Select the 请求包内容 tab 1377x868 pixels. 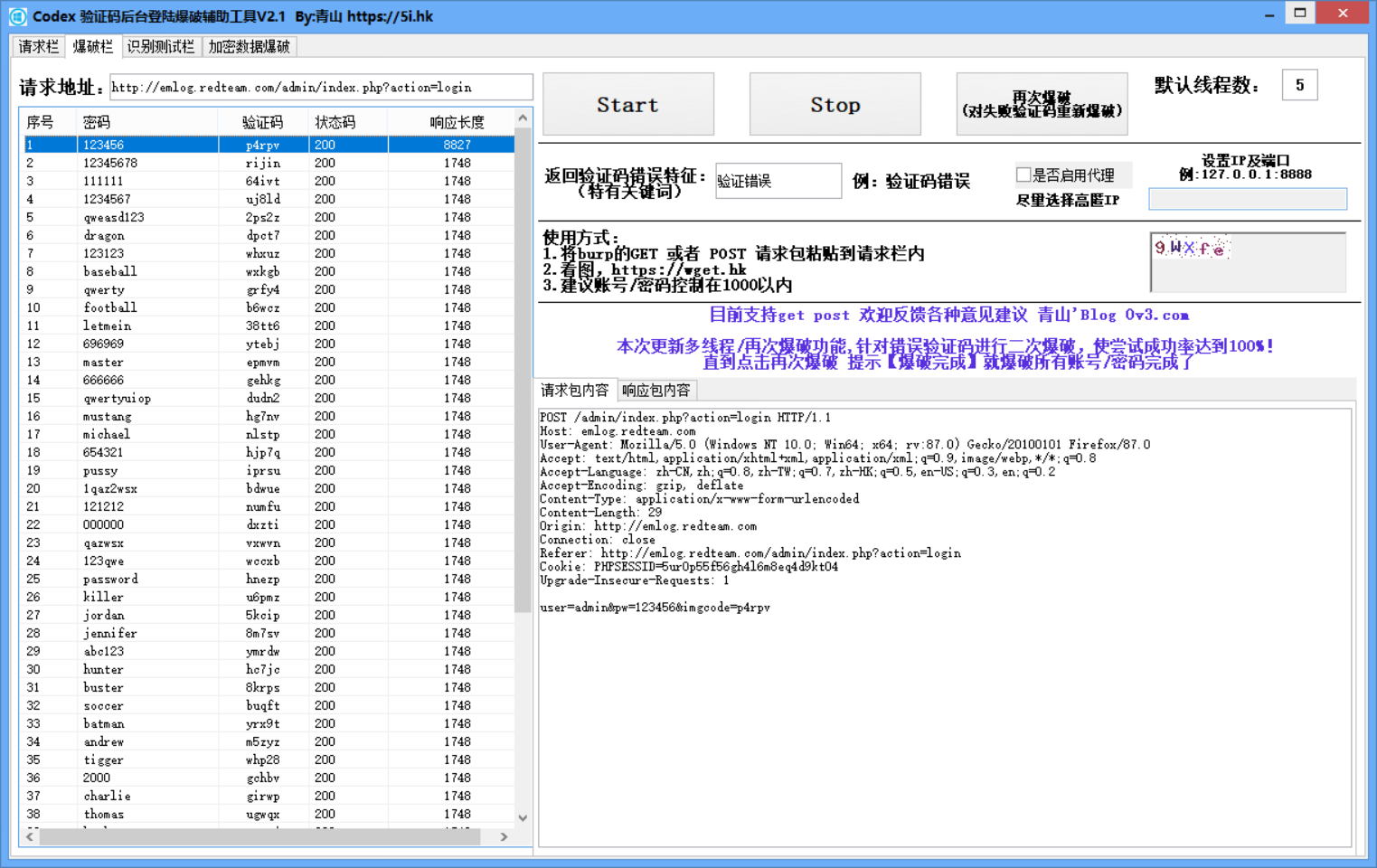575,390
